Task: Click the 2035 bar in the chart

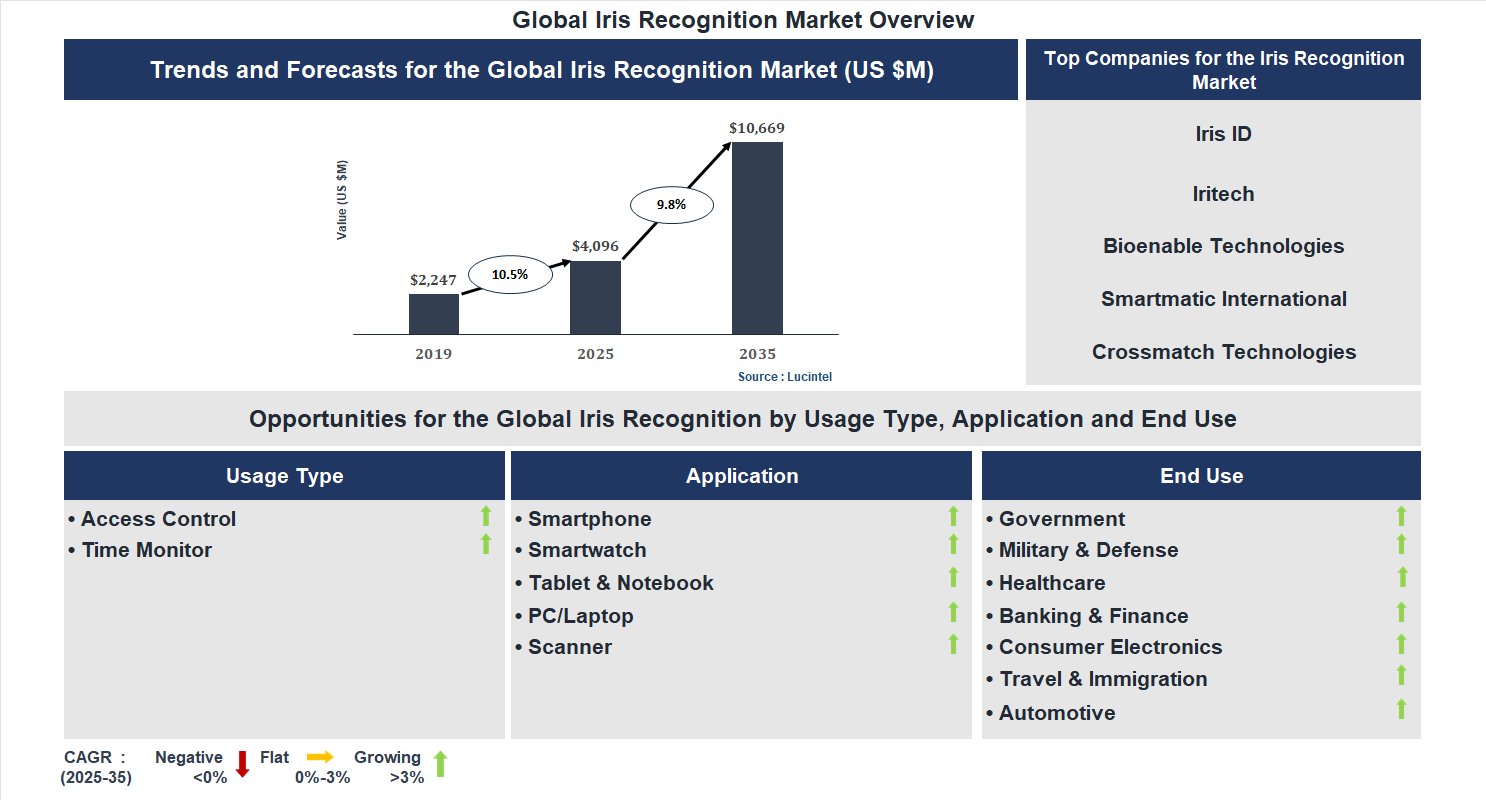Action: [x=758, y=235]
